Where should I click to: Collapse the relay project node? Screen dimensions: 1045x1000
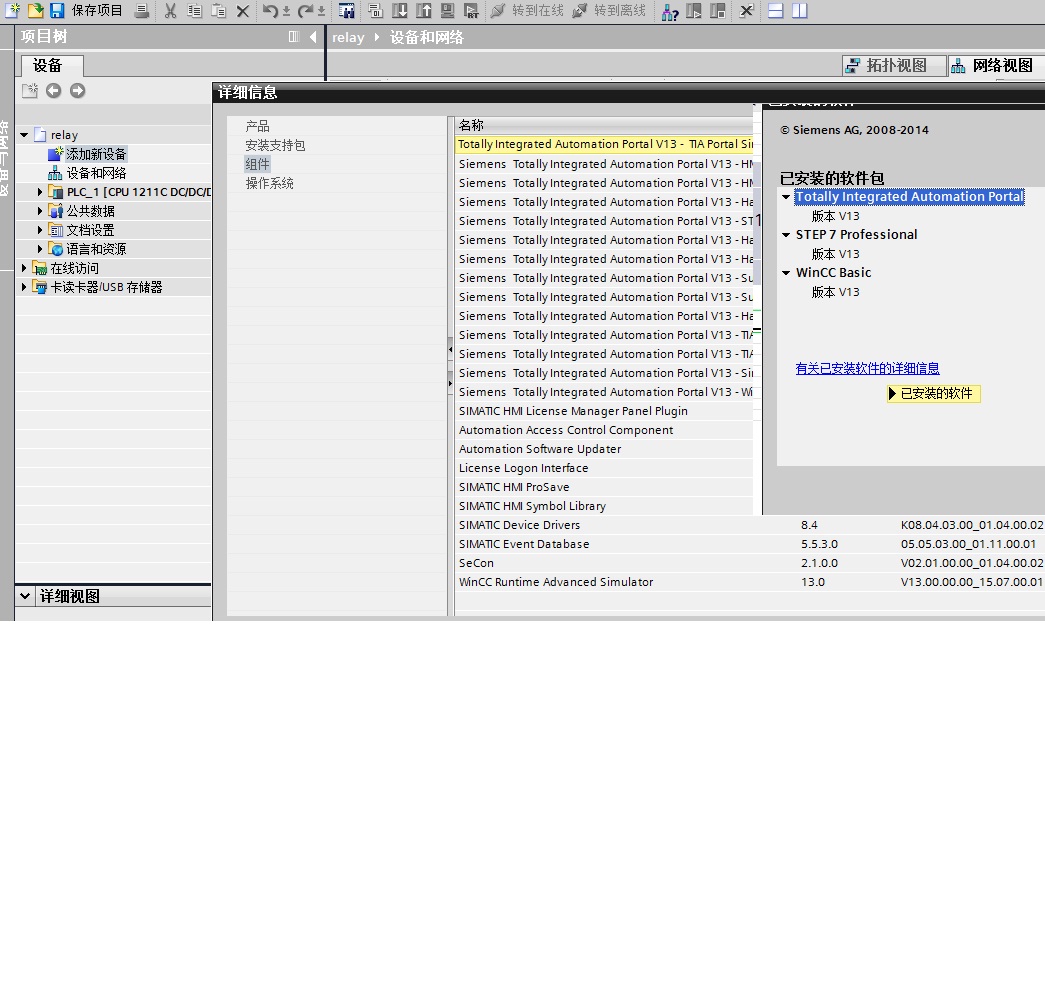[x=24, y=135]
